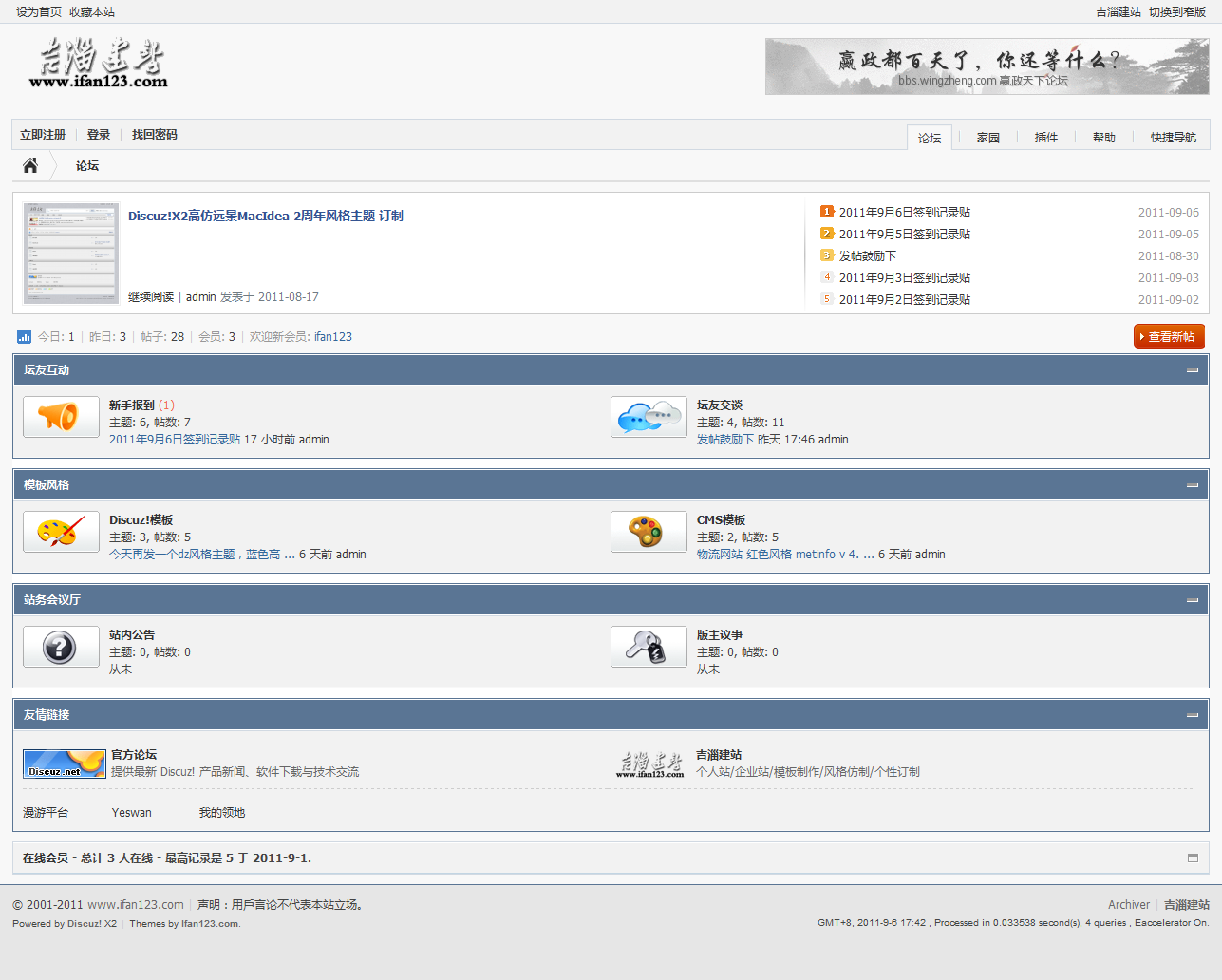Click rank 3 badge in post list
The height and width of the screenshot is (980, 1222).
827,255
